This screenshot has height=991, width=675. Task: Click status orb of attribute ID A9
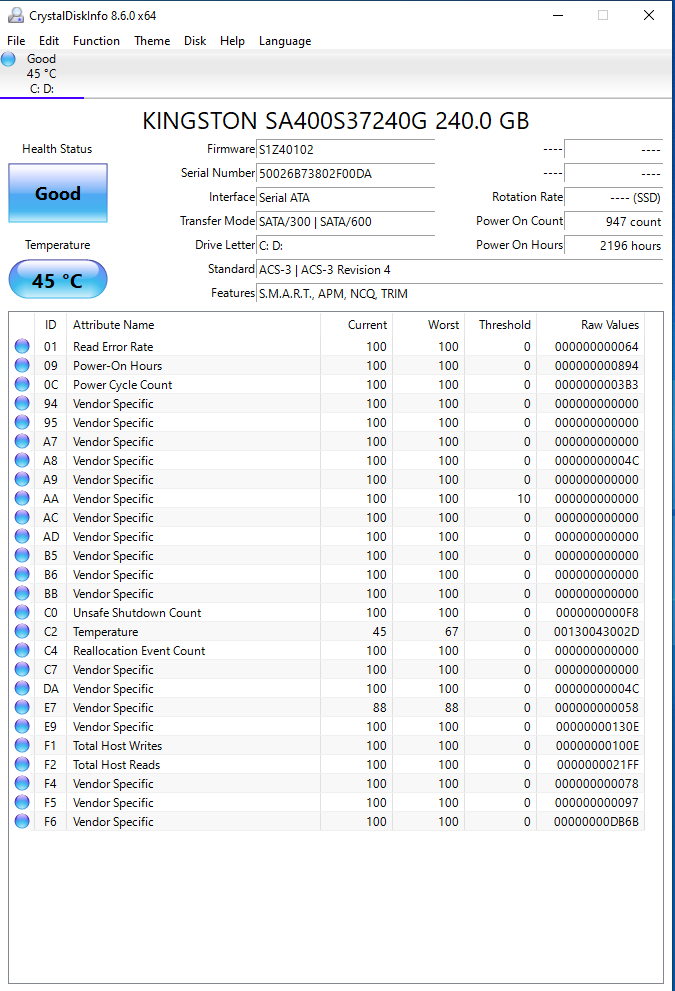[22, 479]
